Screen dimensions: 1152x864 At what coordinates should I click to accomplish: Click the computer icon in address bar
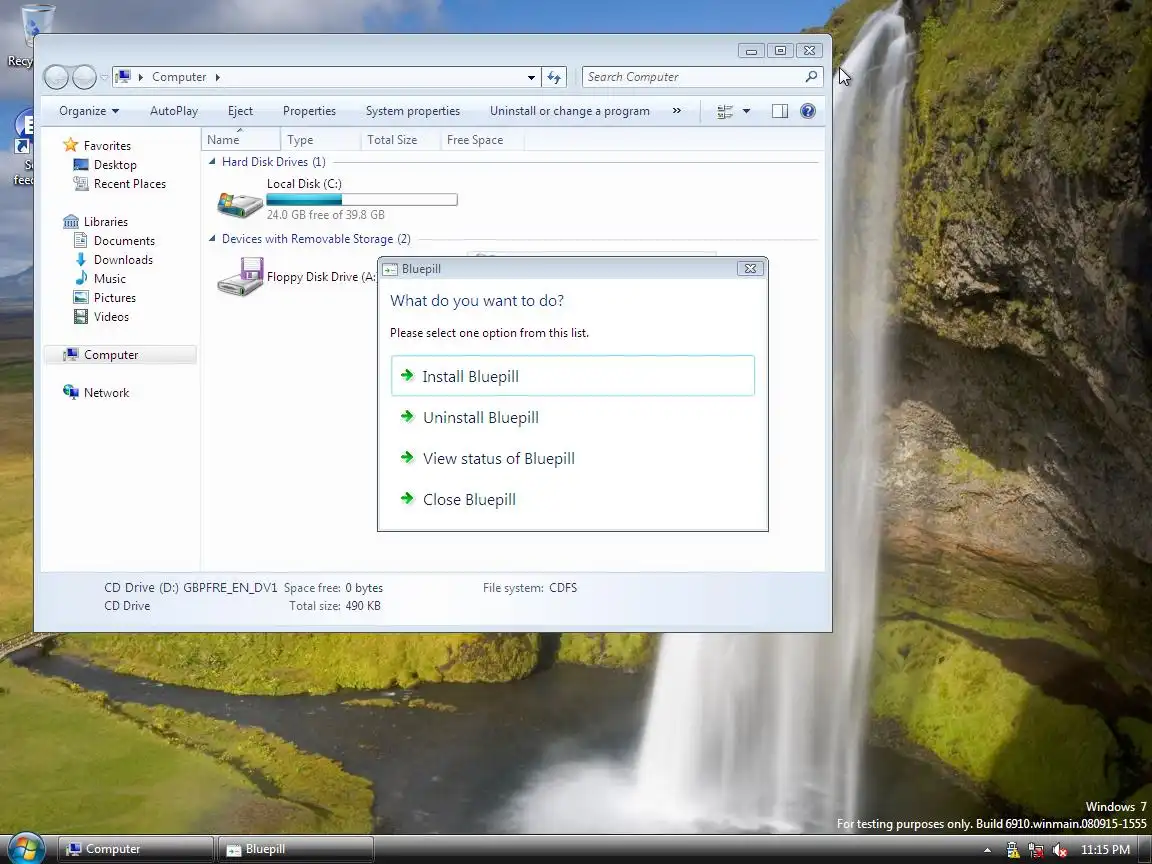[123, 76]
